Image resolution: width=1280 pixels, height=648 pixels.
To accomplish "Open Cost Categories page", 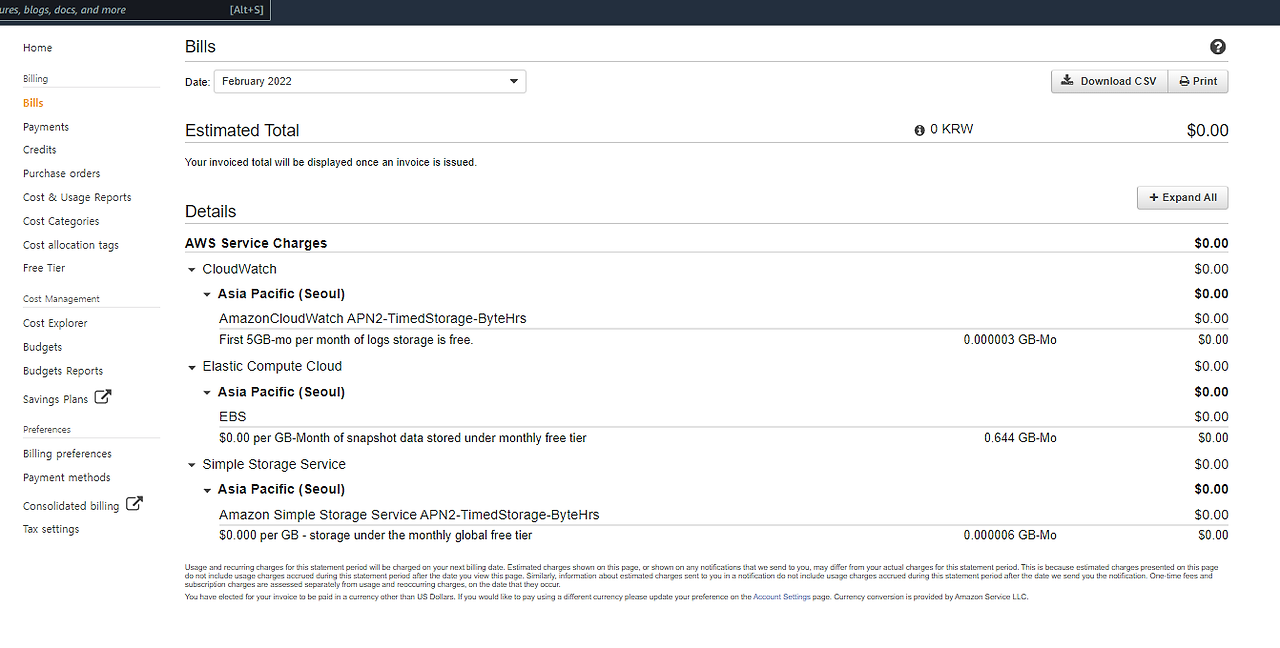I will tap(61, 221).
